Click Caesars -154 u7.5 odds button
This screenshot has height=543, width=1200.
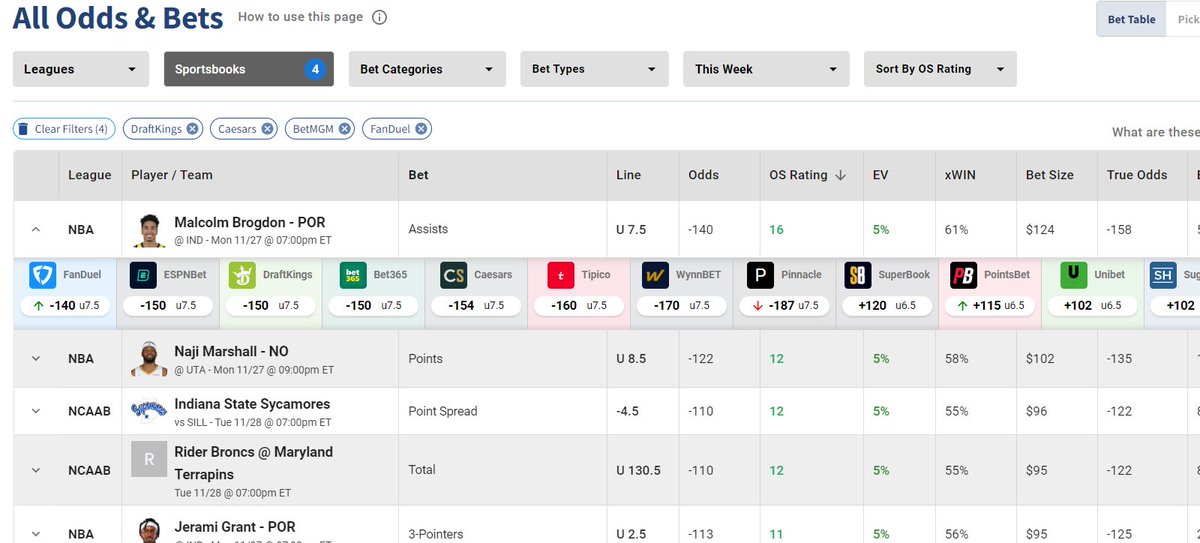[x=477, y=305]
